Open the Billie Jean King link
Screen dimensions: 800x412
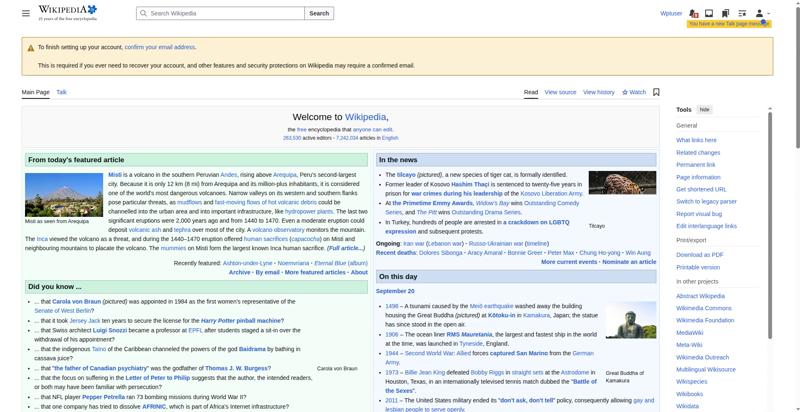click(429, 372)
